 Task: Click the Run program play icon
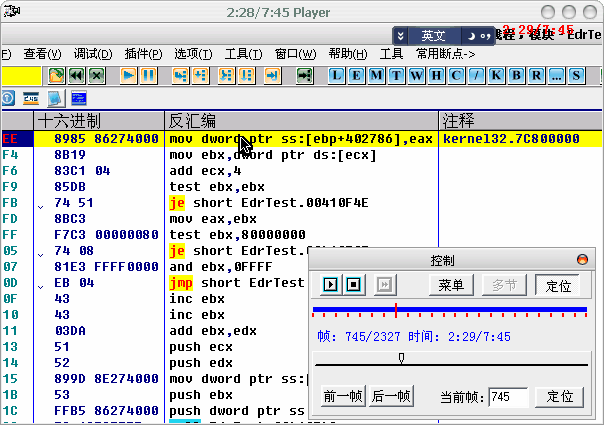pos(129,75)
